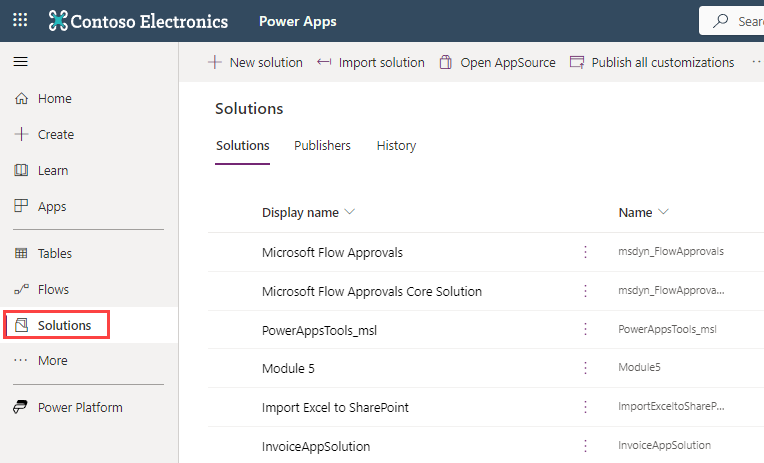Click the Create plus icon
The width and height of the screenshot is (764, 463).
click(21, 134)
